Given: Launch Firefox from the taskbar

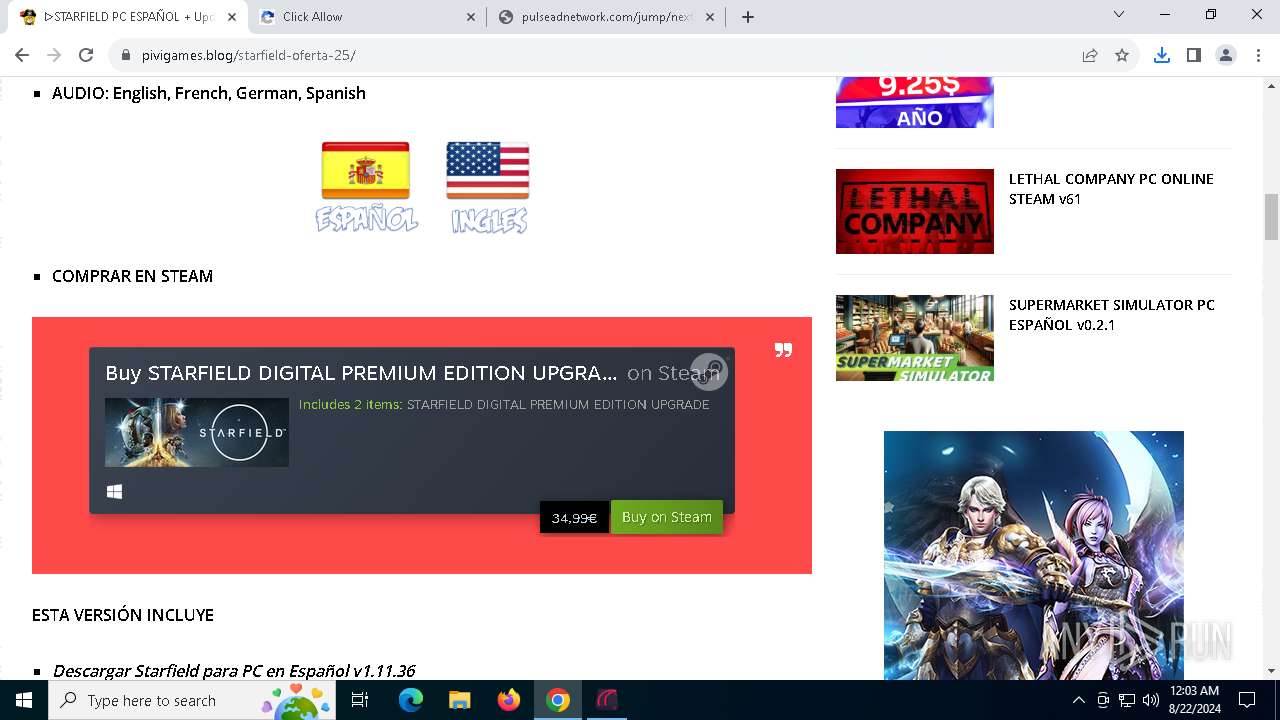Looking at the screenshot, I should click(509, 700).
